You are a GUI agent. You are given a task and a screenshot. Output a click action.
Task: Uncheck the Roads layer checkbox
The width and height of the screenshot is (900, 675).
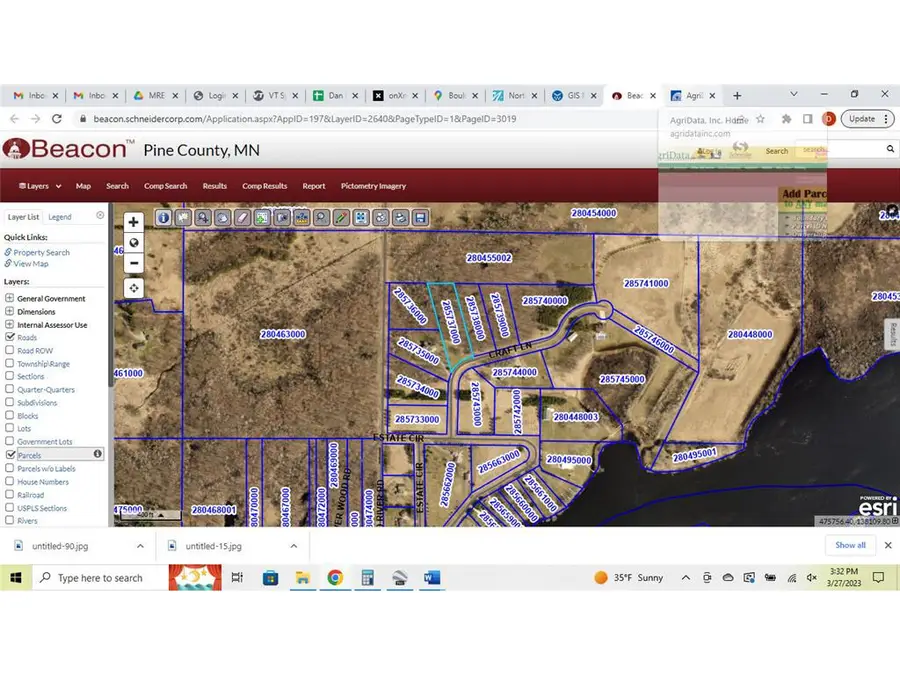10,338
